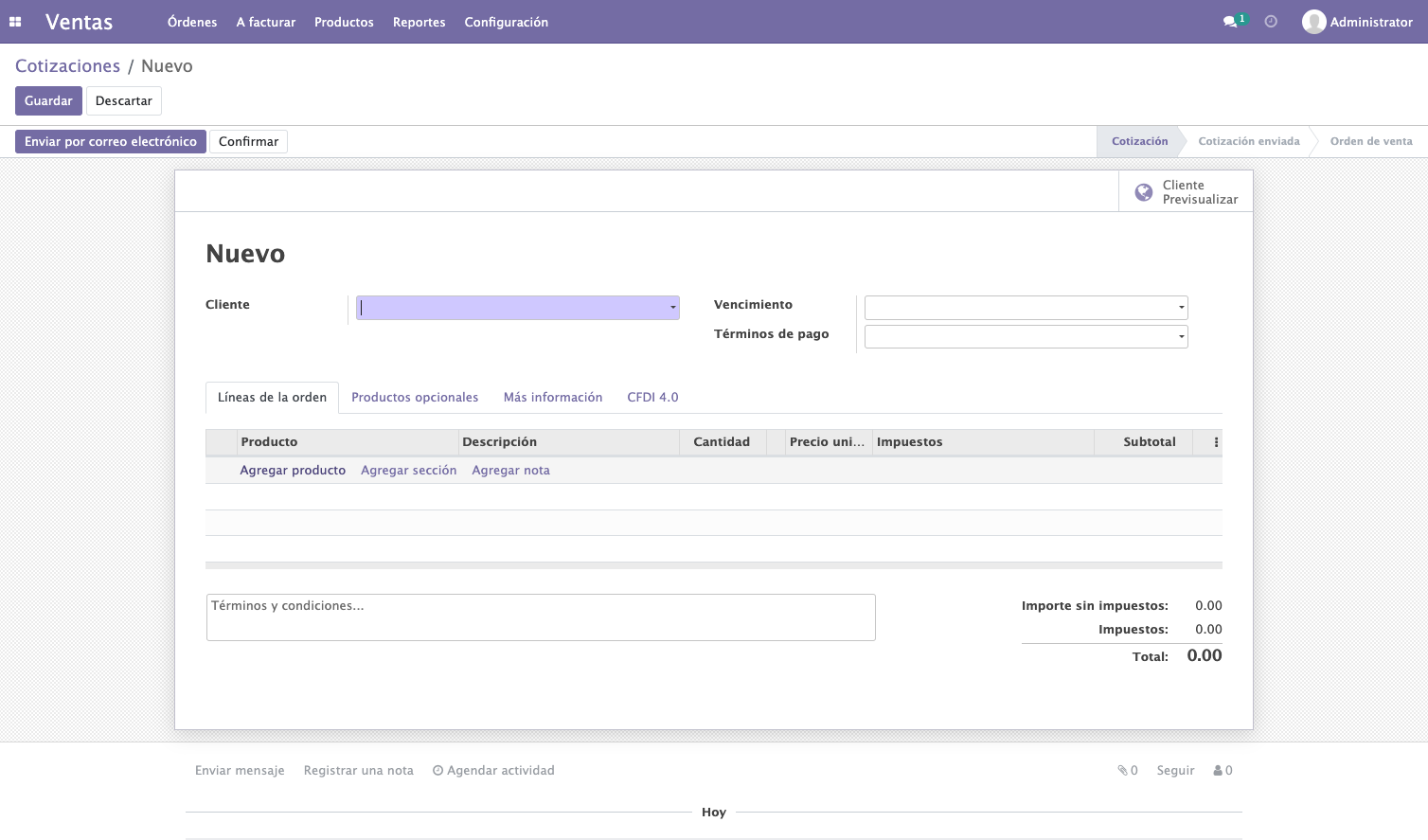Click the Agregar nota link
Screen dimensions: 1428x840
tap(510, 471)
